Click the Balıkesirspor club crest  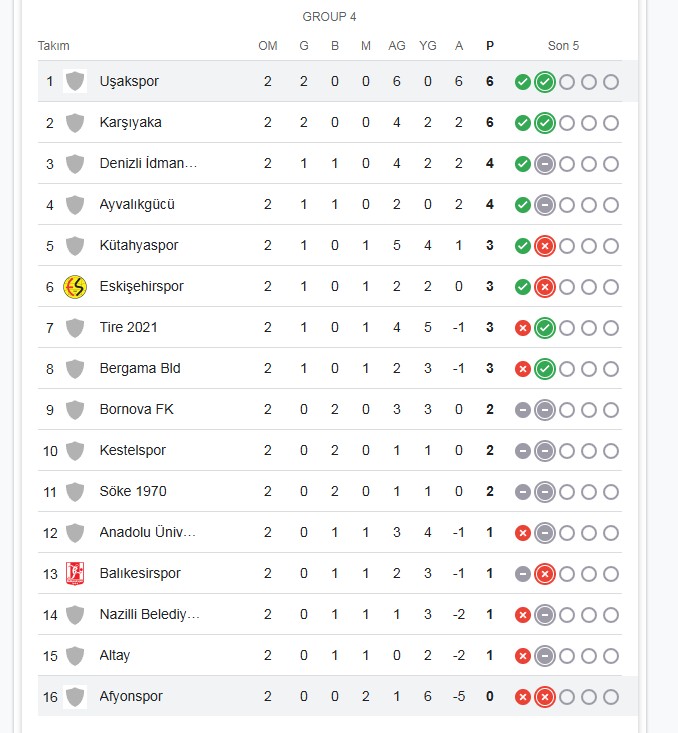[x=75, y=574]
